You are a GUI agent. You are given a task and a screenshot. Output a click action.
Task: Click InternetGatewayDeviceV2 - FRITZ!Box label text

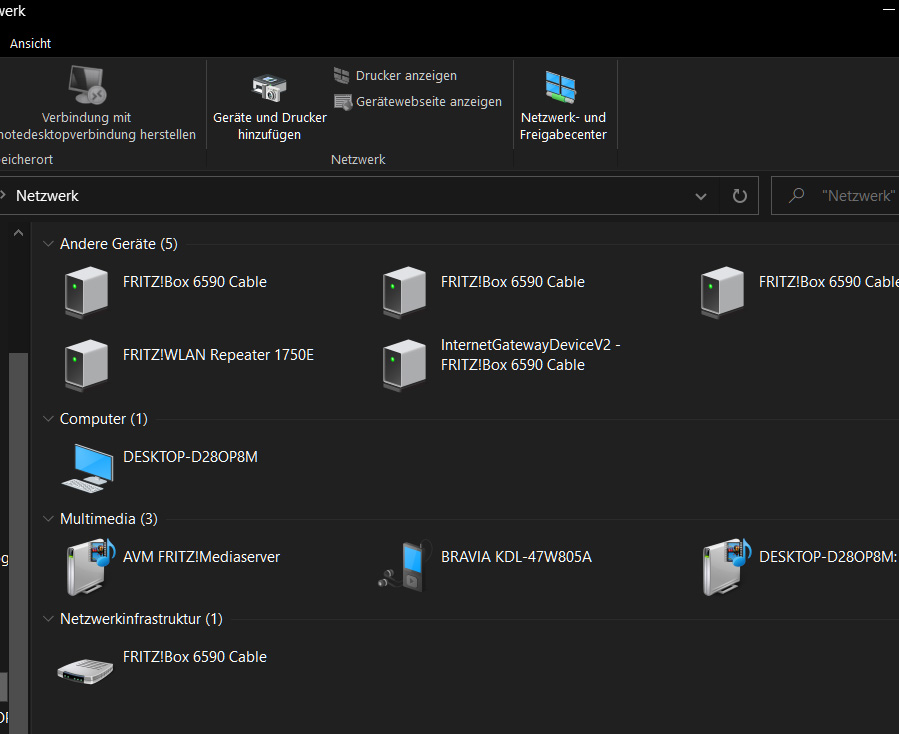530,355
